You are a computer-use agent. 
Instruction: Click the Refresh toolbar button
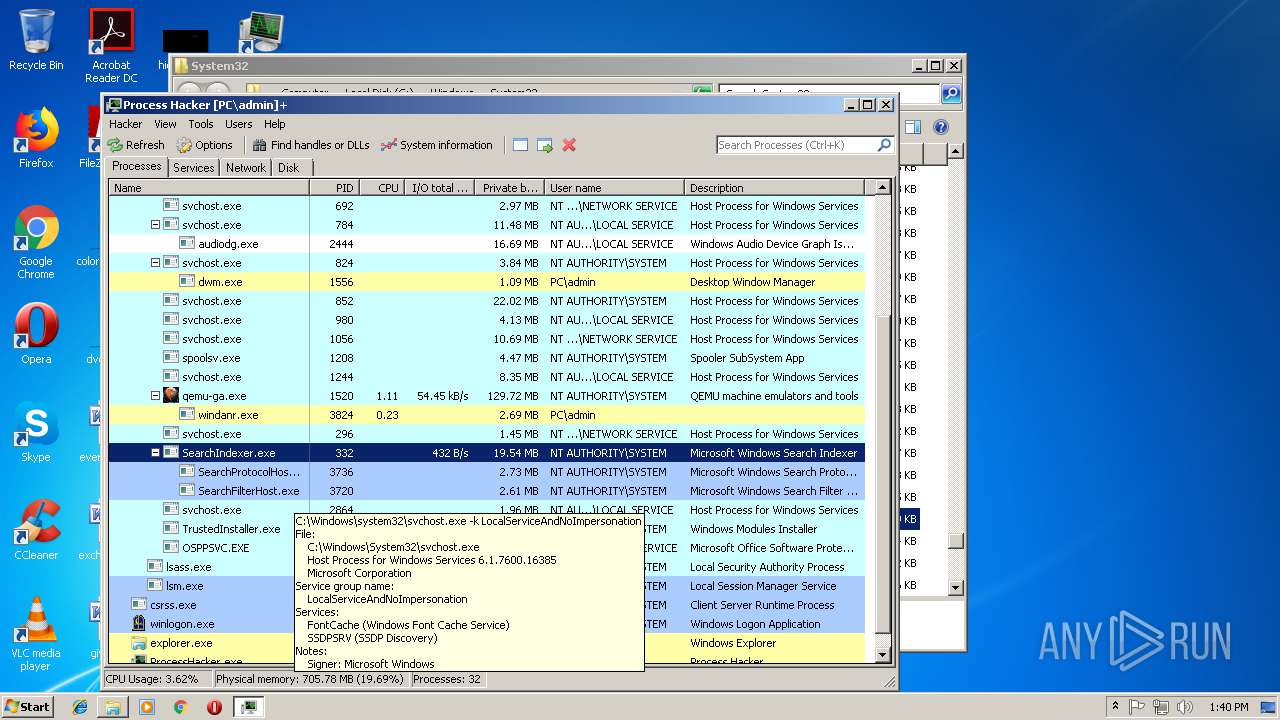136,145
